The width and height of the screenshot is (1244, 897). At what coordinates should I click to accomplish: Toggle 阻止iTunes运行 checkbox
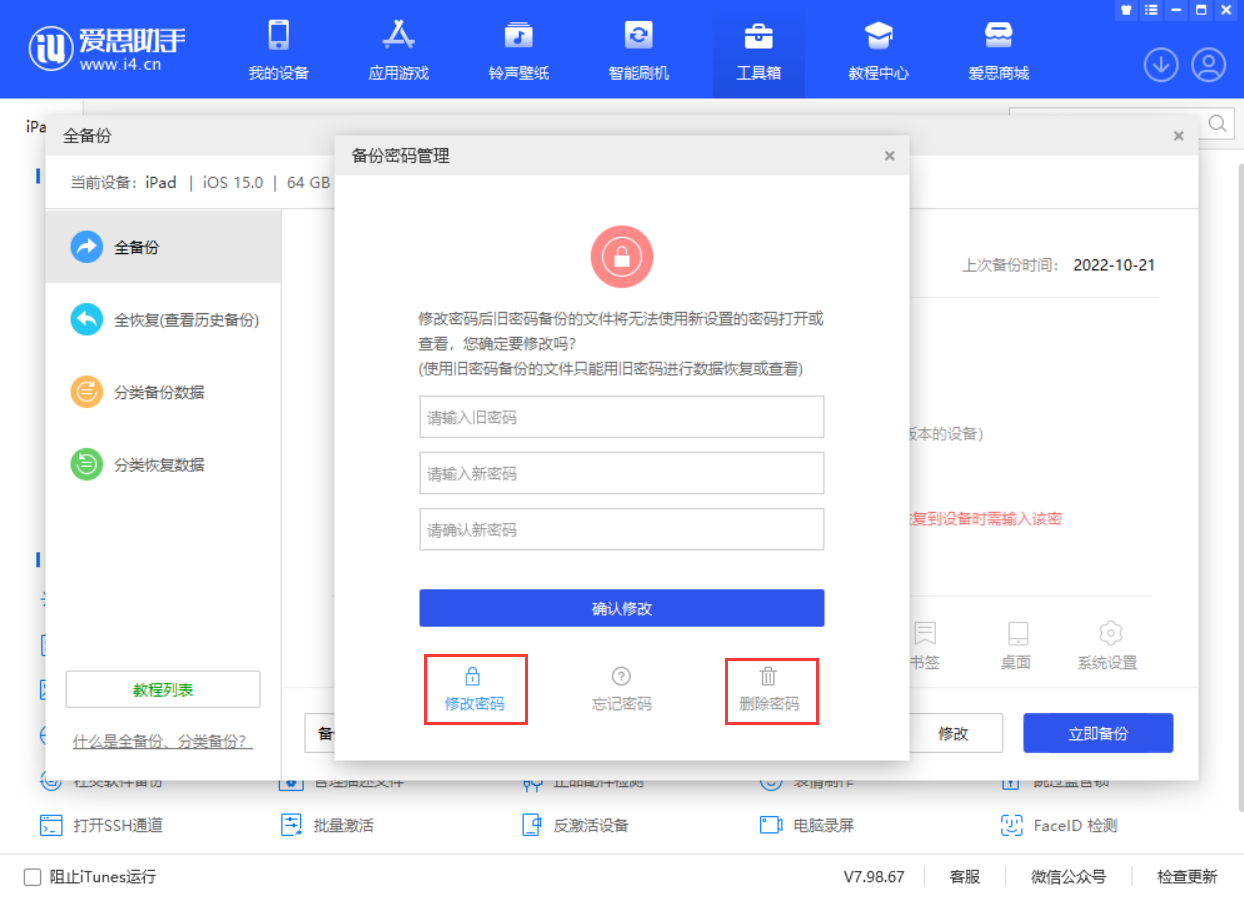point(32,877)
